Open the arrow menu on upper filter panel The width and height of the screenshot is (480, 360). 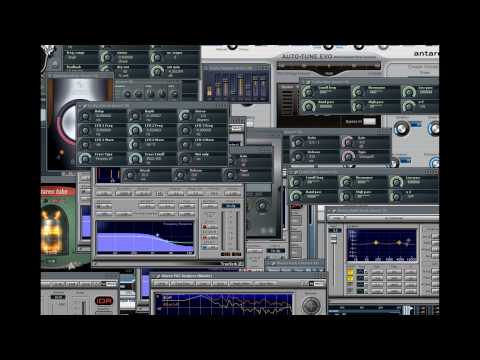click(307, 82)
